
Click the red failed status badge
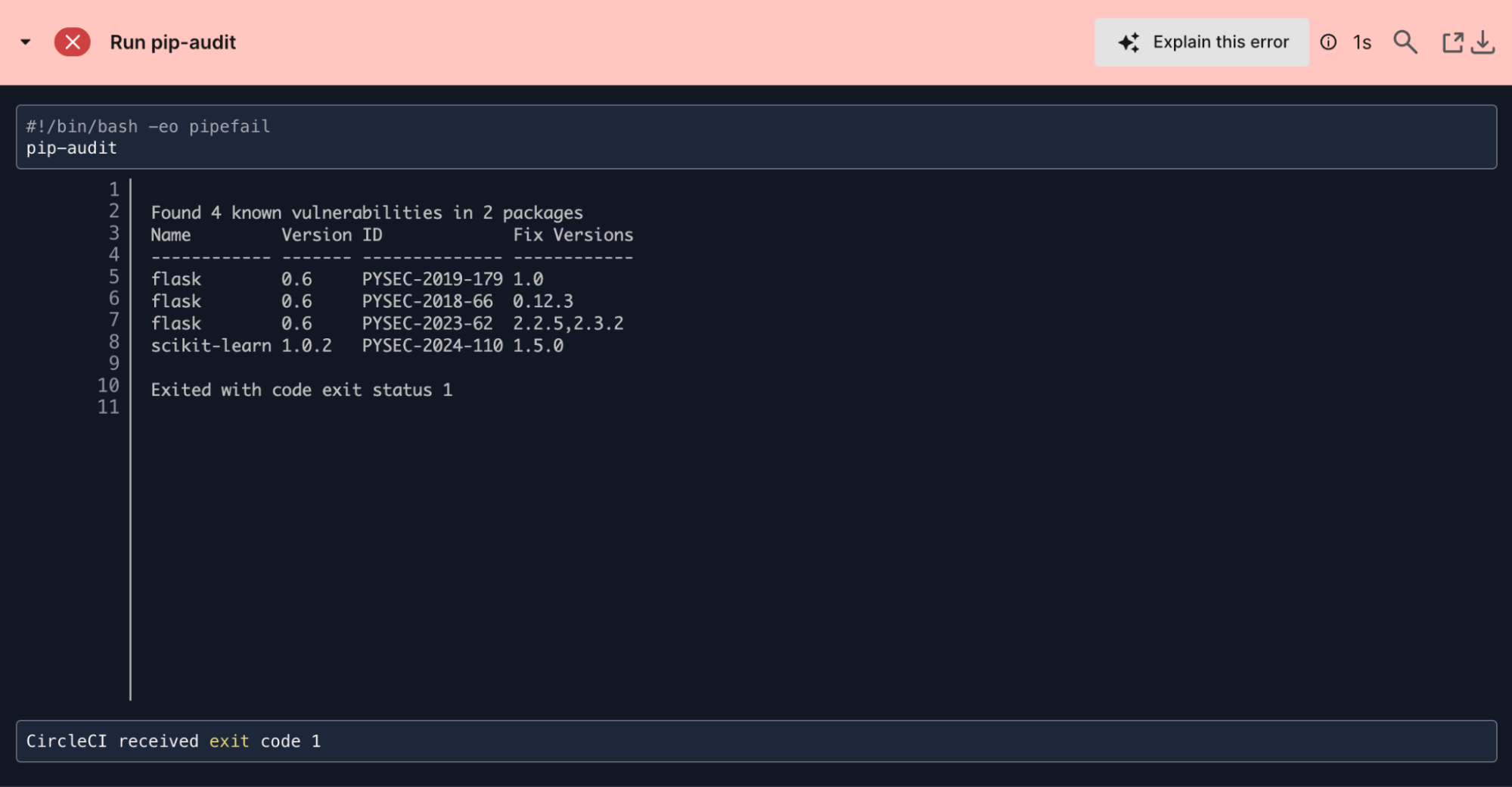[73, 42]
